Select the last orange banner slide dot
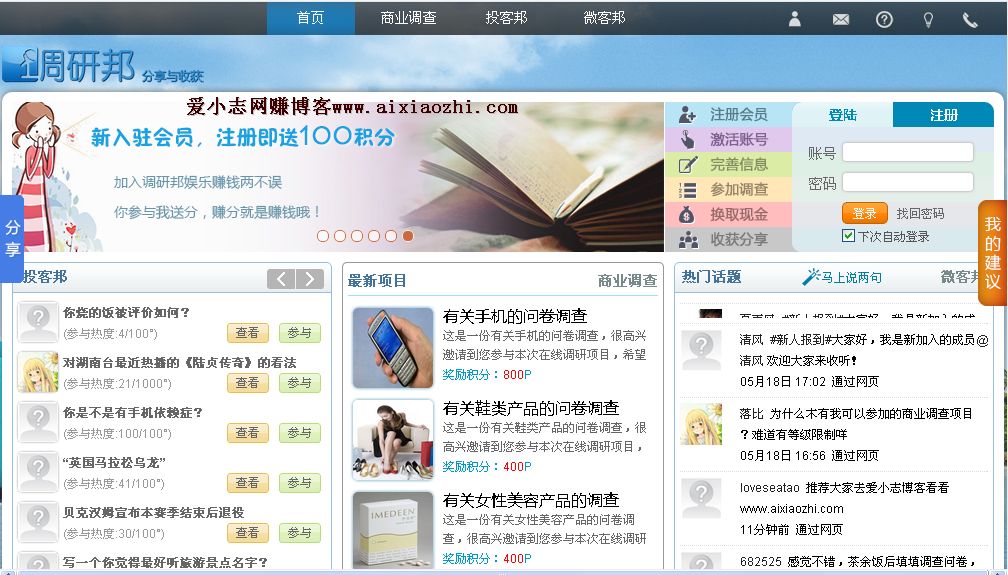The height and width of the screenshot is (575, 1008). (x=408, y=236)
